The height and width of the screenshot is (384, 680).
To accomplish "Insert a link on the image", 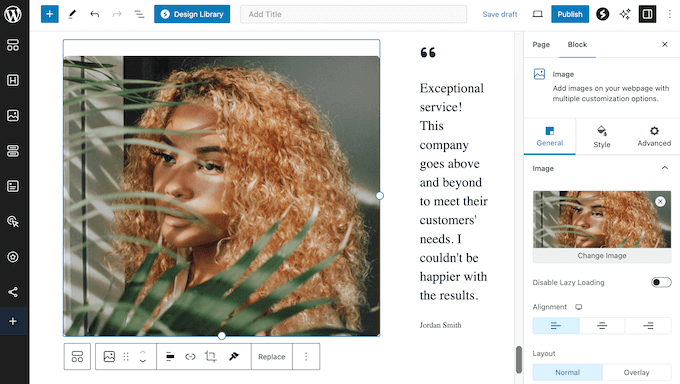I will (x=190, y=357).
